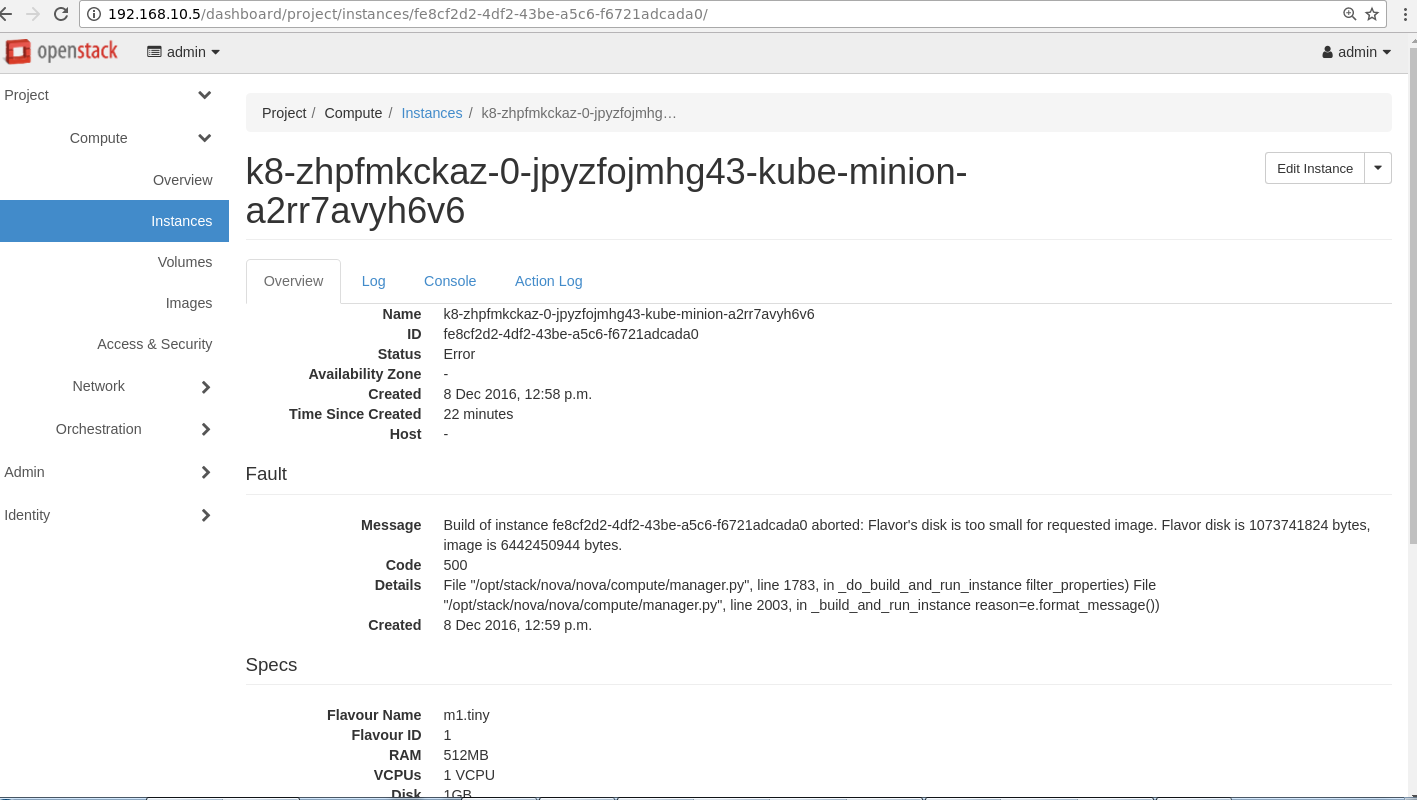Open the zoom magnifier icon in address bar
This screenshot has width=1417, height=800.
(1350, 14)
